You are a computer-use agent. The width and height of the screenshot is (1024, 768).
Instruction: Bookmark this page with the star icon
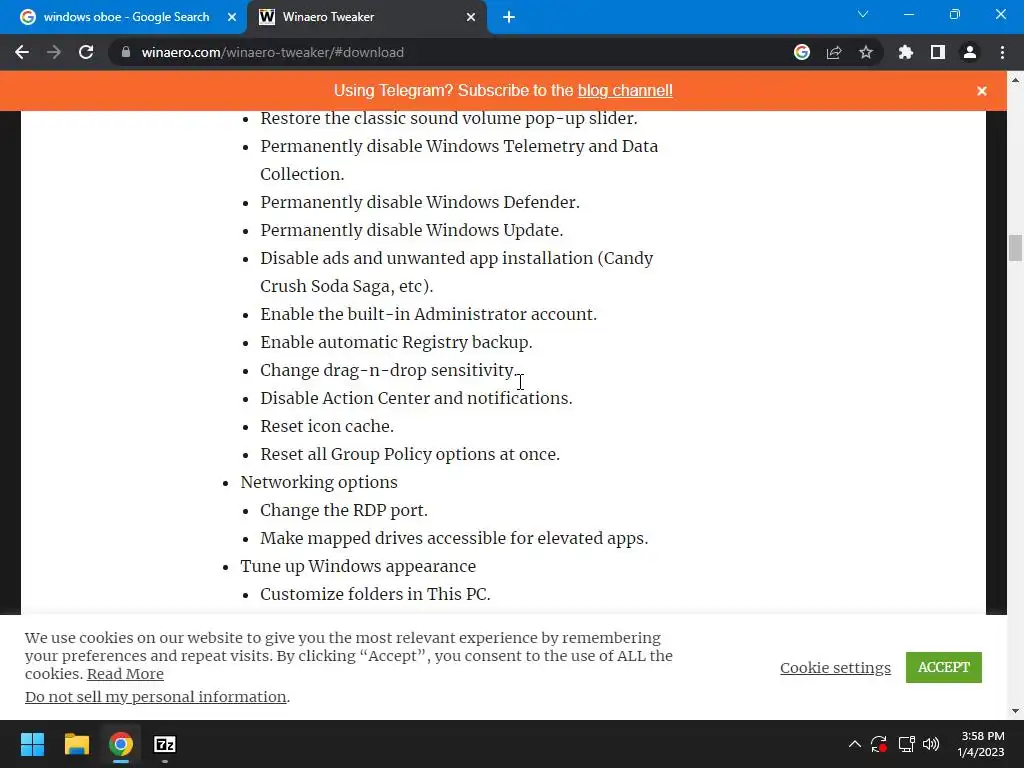point(866,52)
